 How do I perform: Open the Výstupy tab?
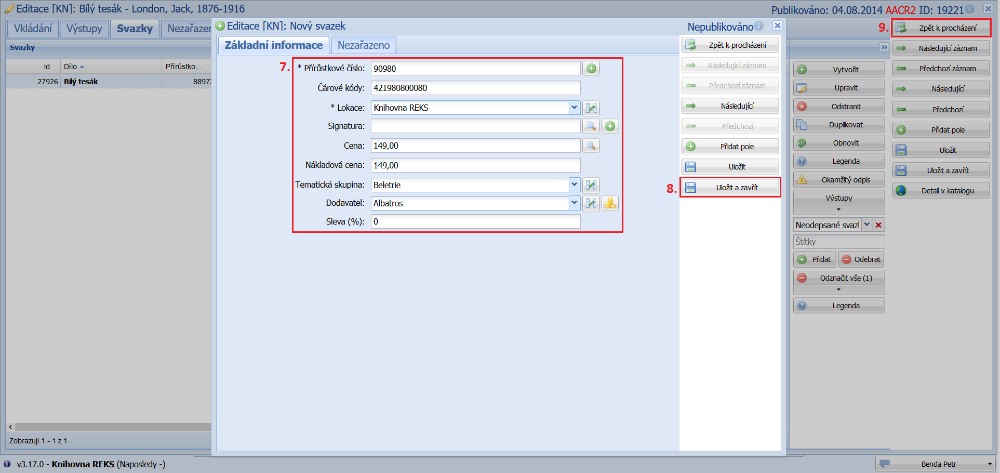(x=84, y=28)
